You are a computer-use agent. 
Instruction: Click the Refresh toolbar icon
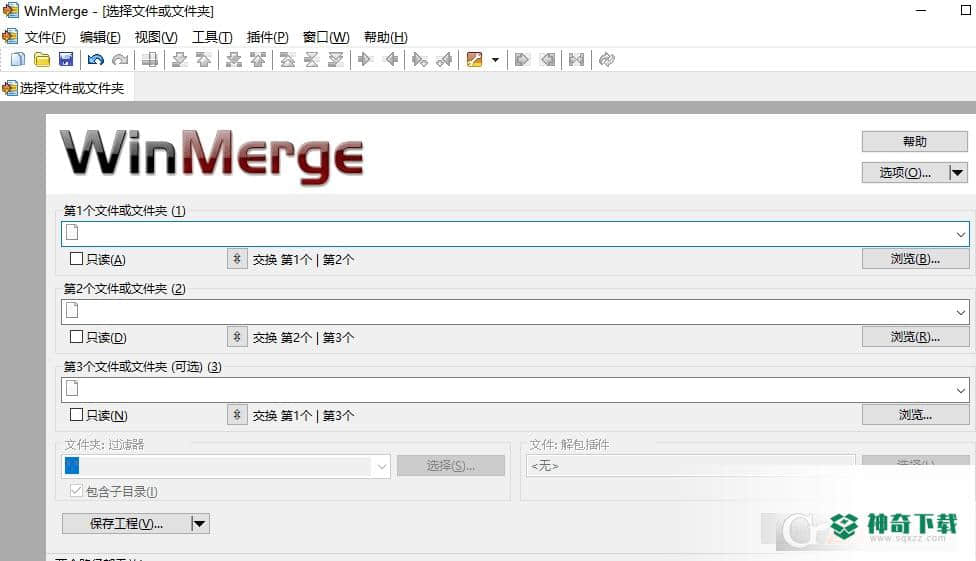point(606,60)
